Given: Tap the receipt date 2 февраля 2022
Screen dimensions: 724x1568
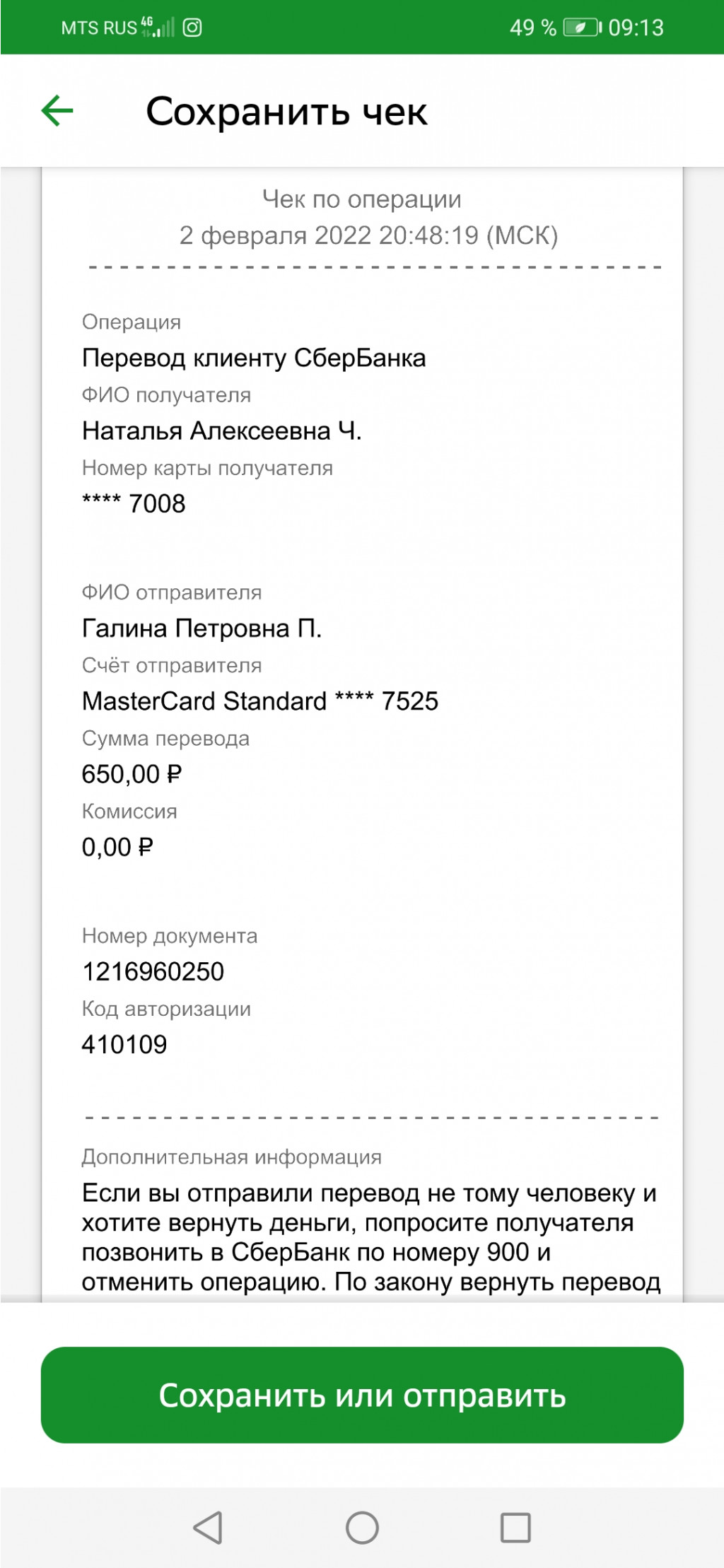Looking at the screenshot, I should click(x=368, y=235).
